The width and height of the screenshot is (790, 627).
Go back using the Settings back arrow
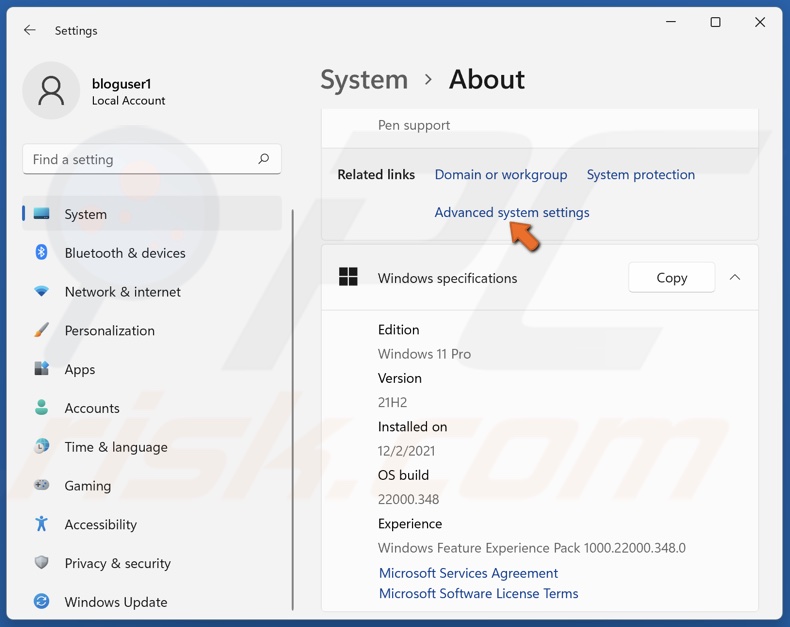coord(30,30)
